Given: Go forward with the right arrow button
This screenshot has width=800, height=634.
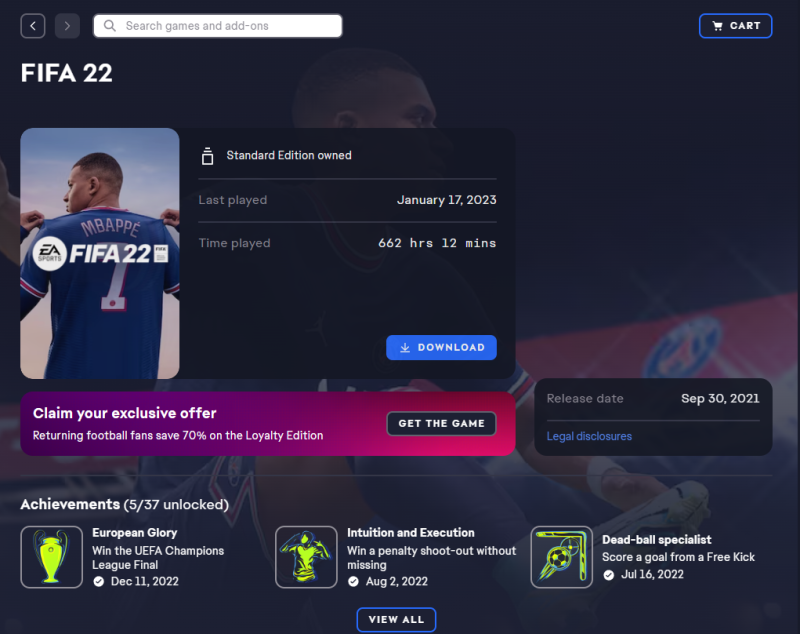Looking at the screenshot, I should pyautogui.click(x=67, y=26).
